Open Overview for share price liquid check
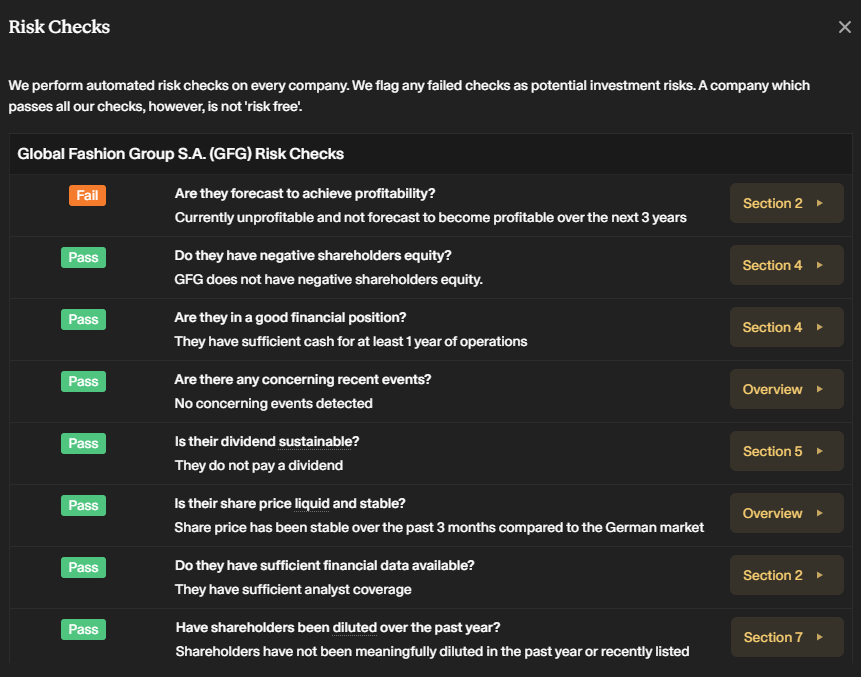Screen dimensions: 861x677 (x=786, y=513)
